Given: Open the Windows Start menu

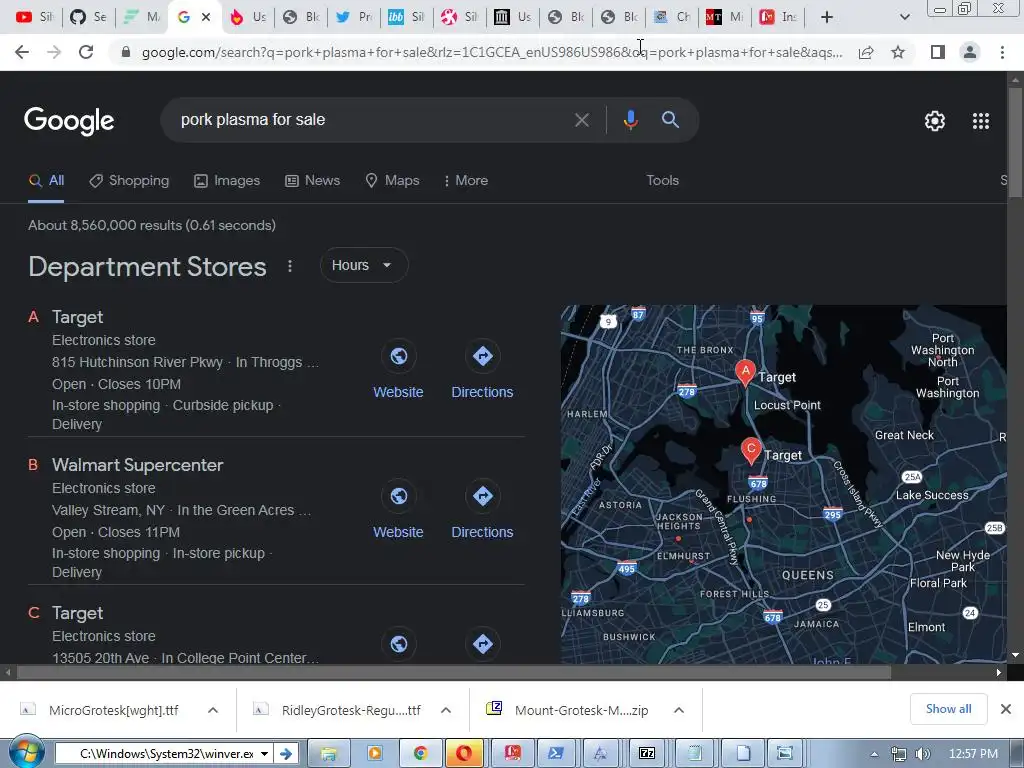Looking at the screenshot, I should coord(25,754).
